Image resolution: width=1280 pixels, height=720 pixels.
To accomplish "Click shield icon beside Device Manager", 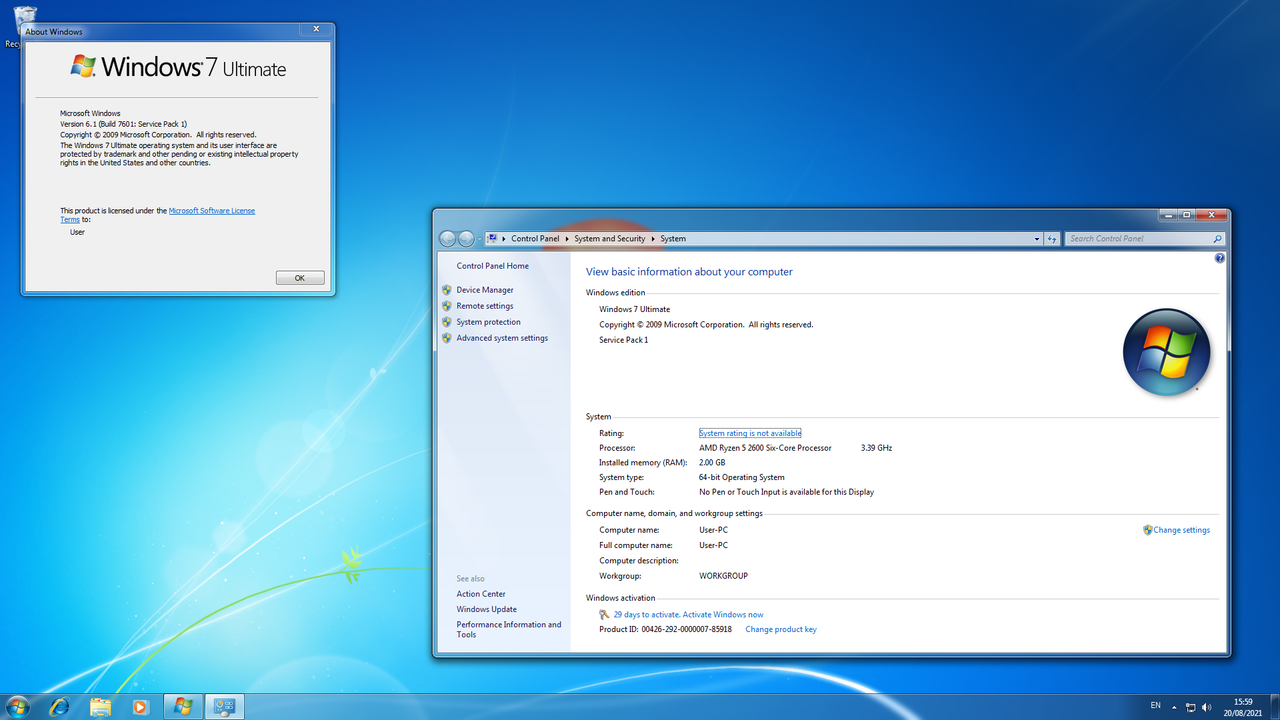I will pyautogui.click(x=447, y=290).
